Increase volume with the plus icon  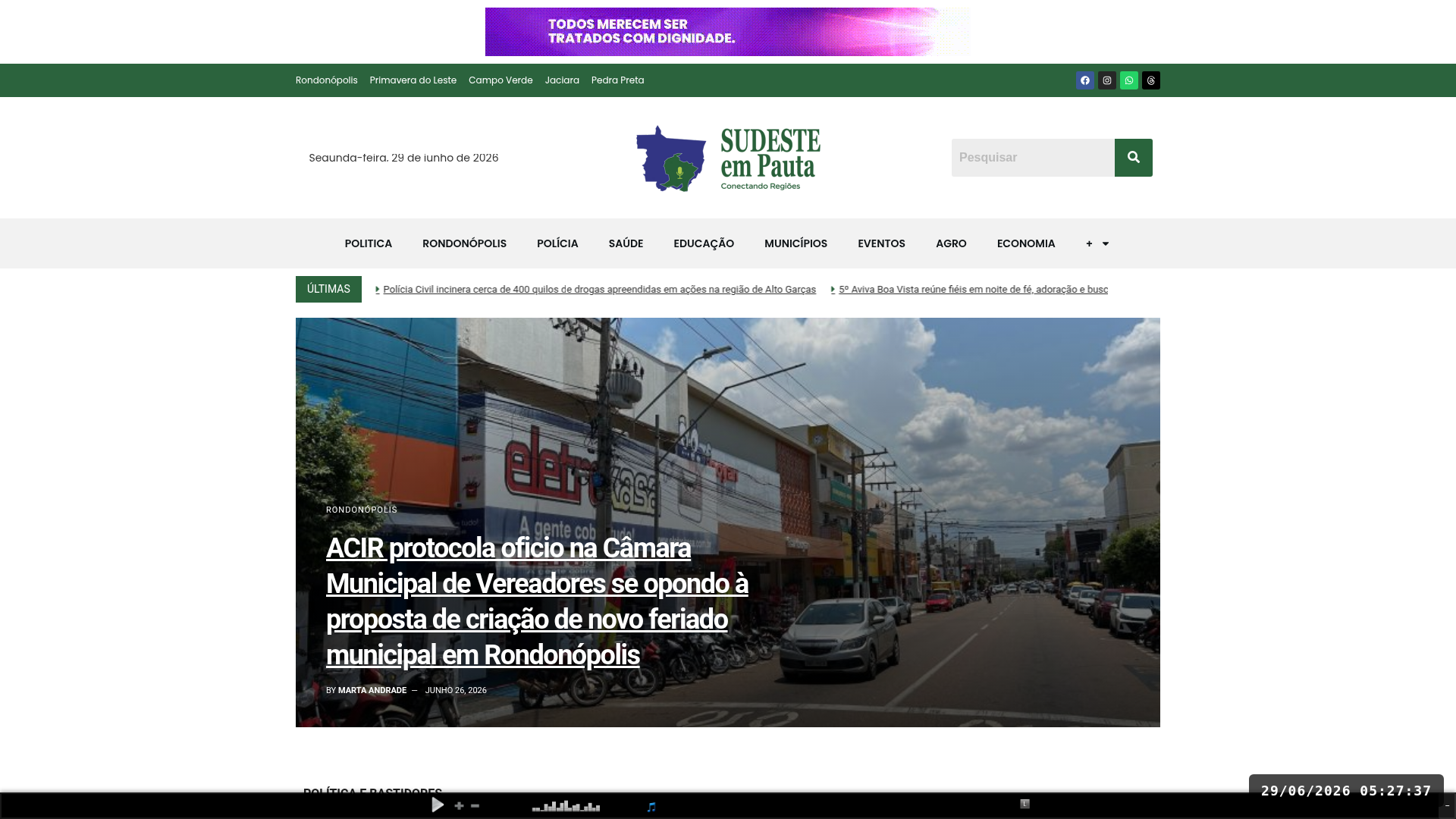click(459, 806)
